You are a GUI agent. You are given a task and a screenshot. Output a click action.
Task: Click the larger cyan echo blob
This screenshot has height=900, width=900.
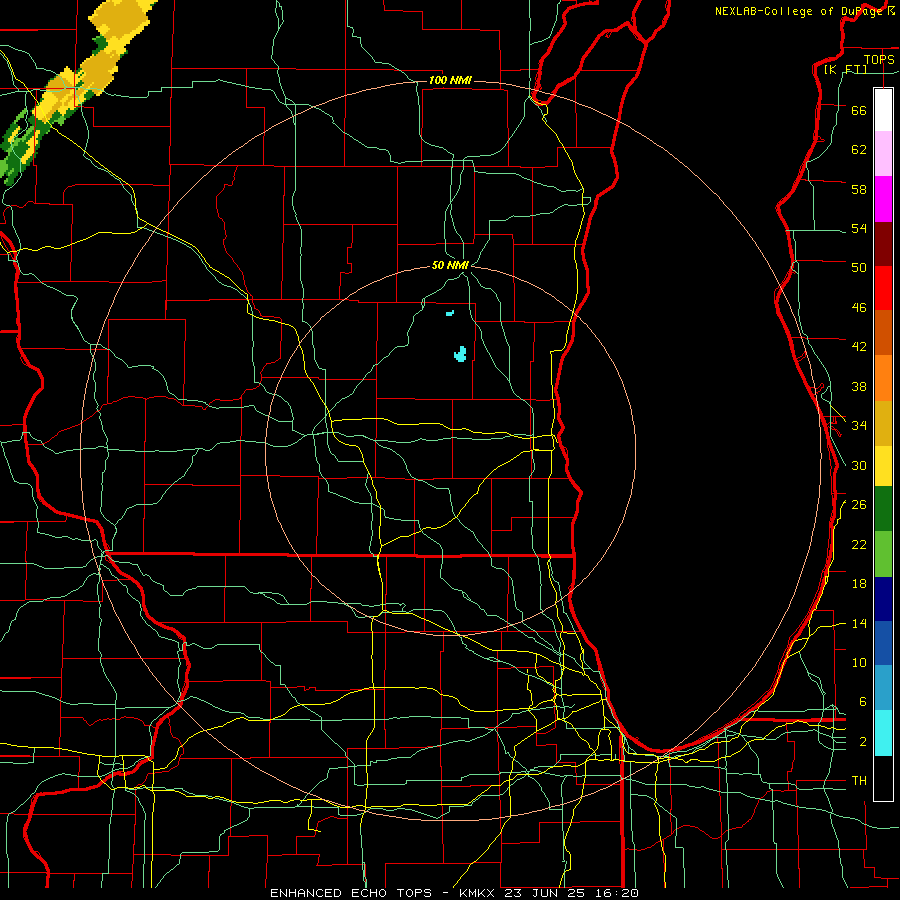point(460,355)
